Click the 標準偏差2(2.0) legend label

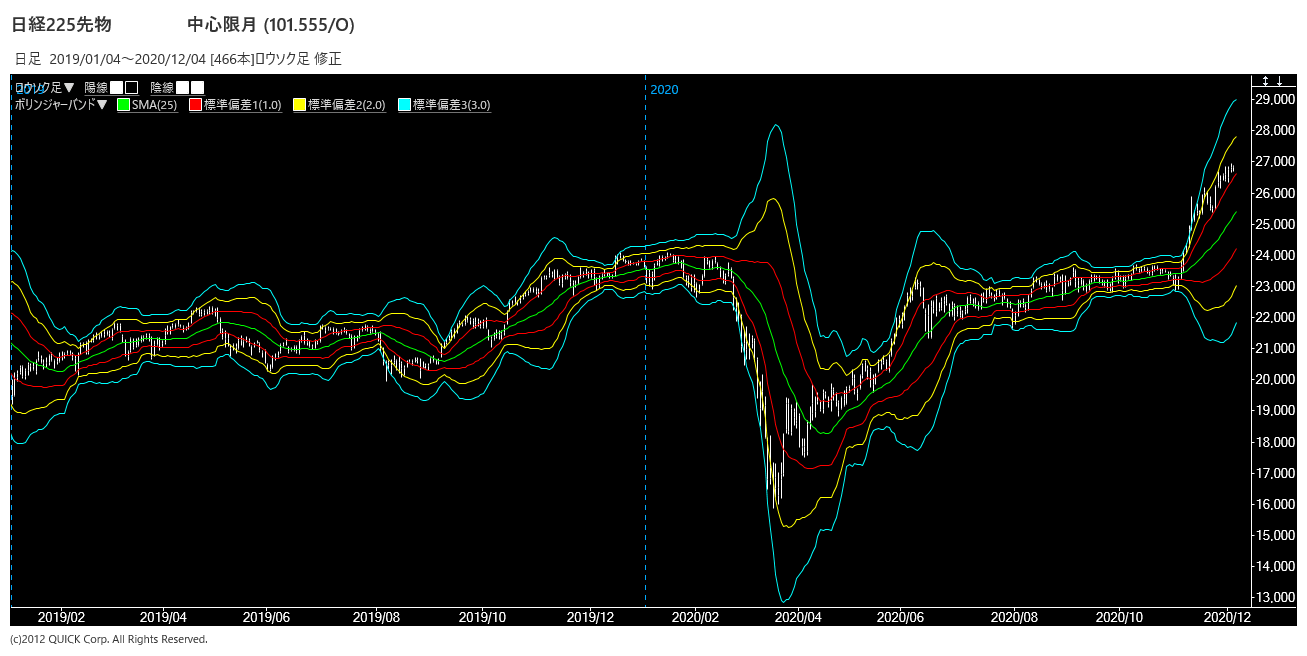(347, 105)
